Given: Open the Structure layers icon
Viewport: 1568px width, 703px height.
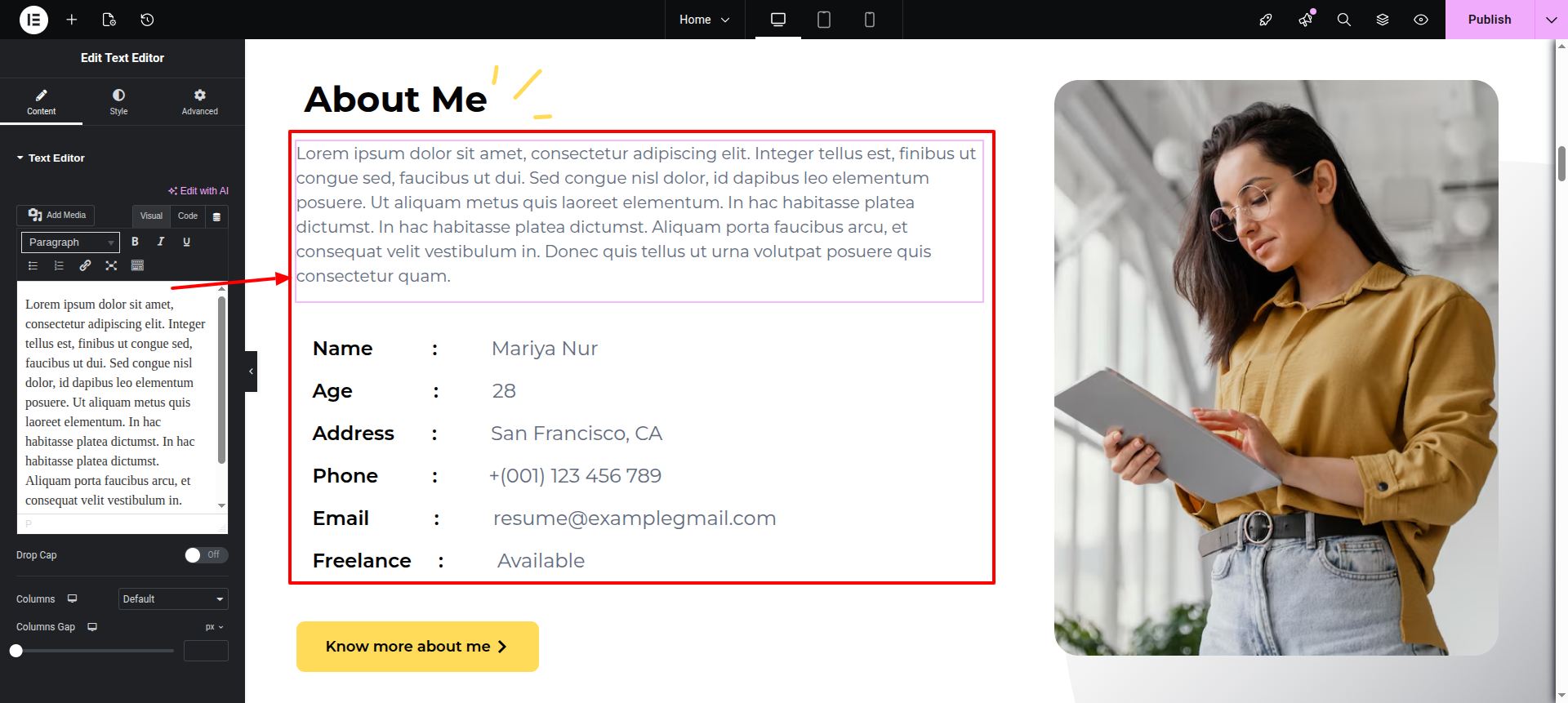Looking at the screenshot, I should point(1383,20).
